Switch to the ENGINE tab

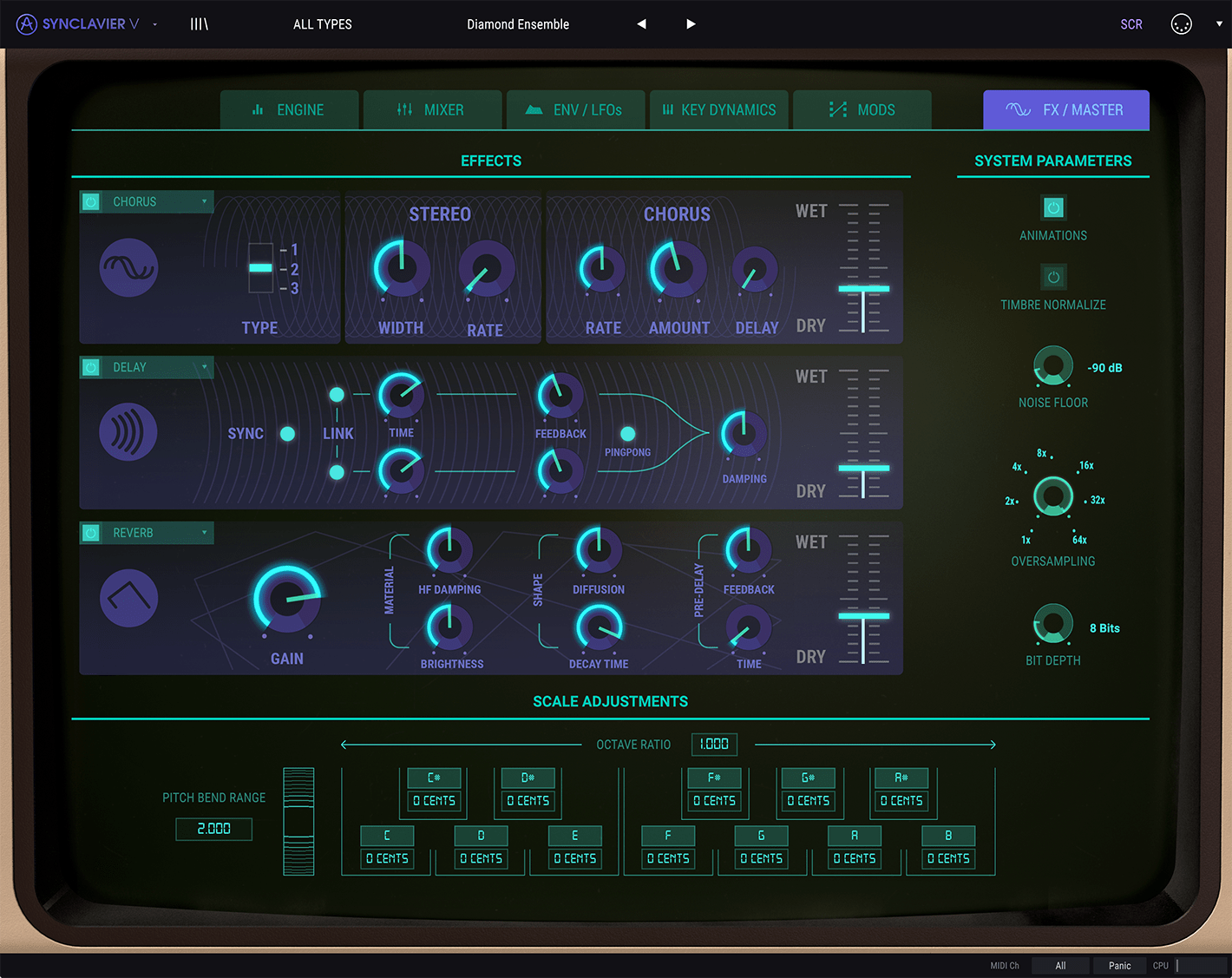tap(289, 110)
